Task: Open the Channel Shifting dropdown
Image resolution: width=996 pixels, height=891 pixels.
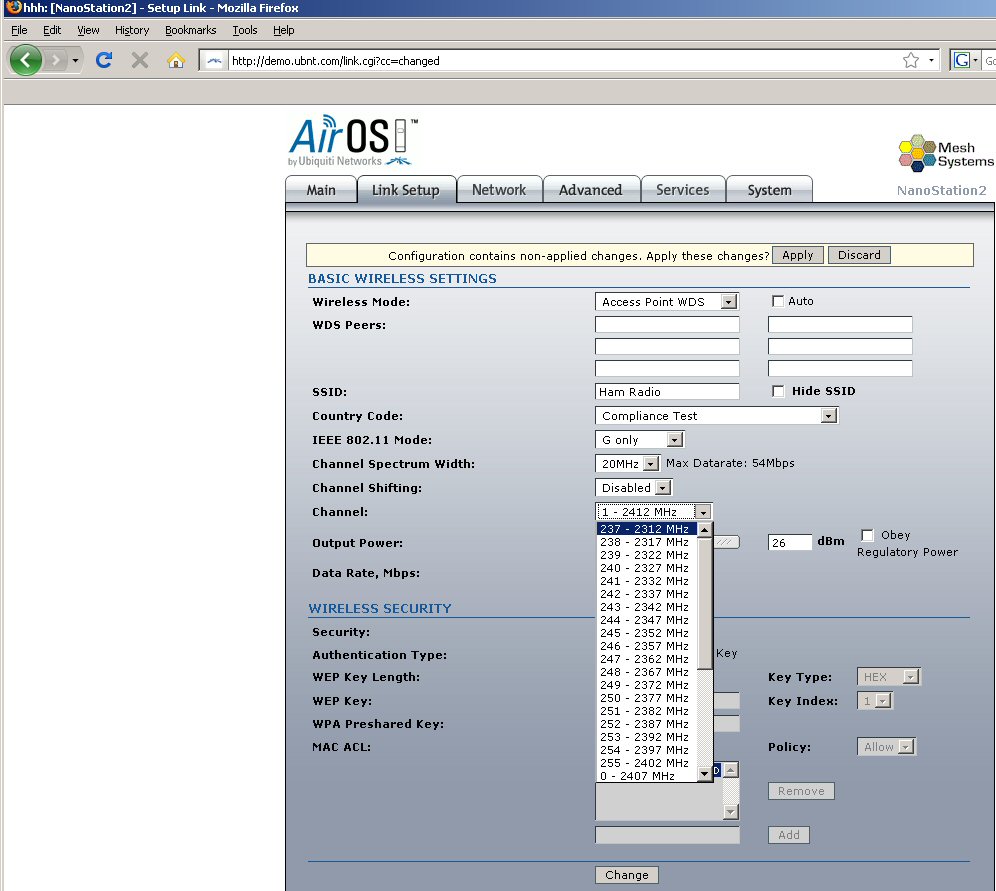Action: click(633, 488)
